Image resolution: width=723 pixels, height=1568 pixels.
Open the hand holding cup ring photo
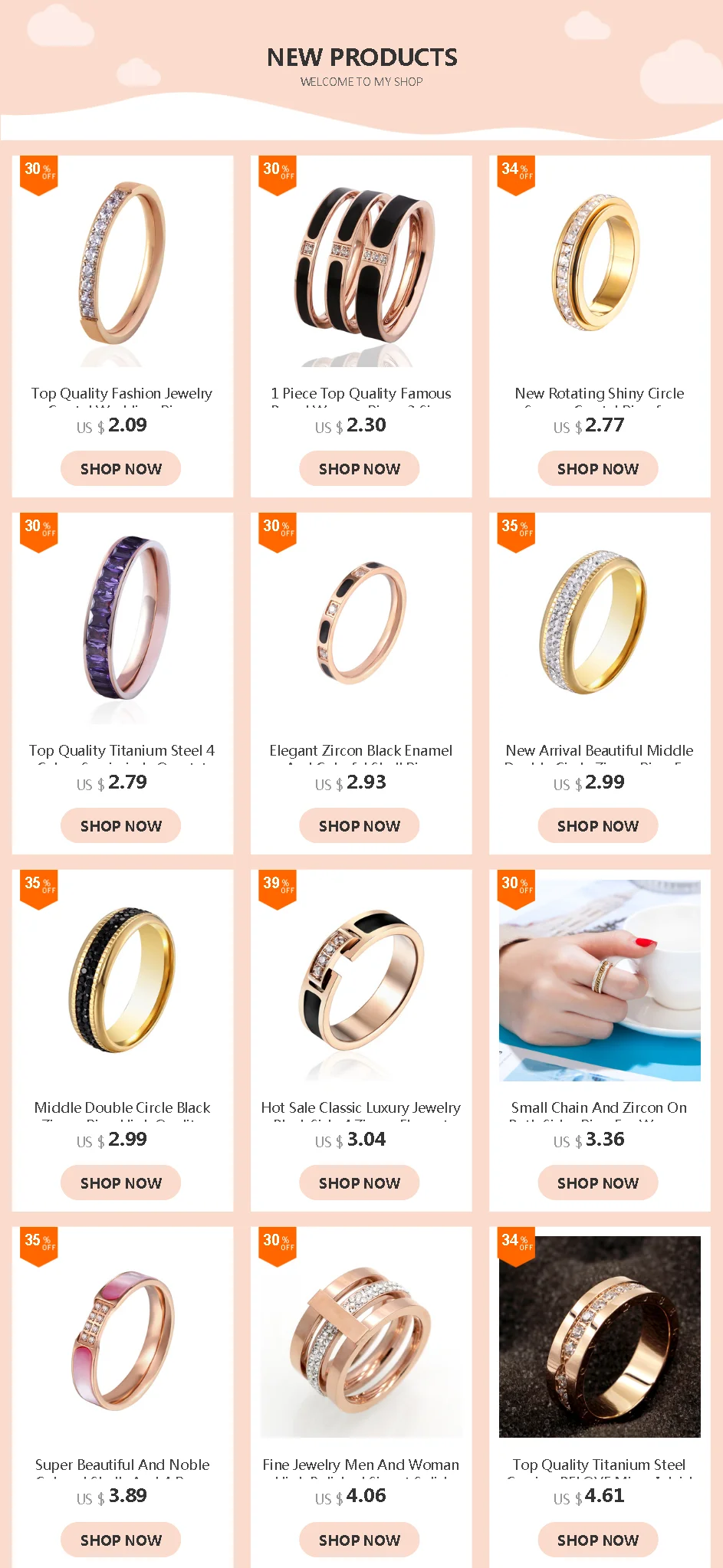coord(600,980)
